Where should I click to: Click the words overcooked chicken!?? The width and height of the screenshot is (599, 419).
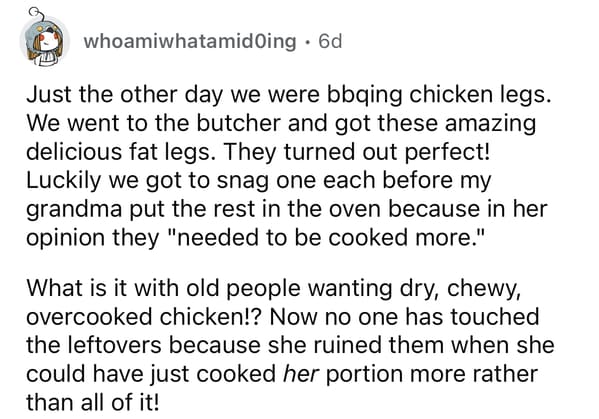tap(145, 317)
